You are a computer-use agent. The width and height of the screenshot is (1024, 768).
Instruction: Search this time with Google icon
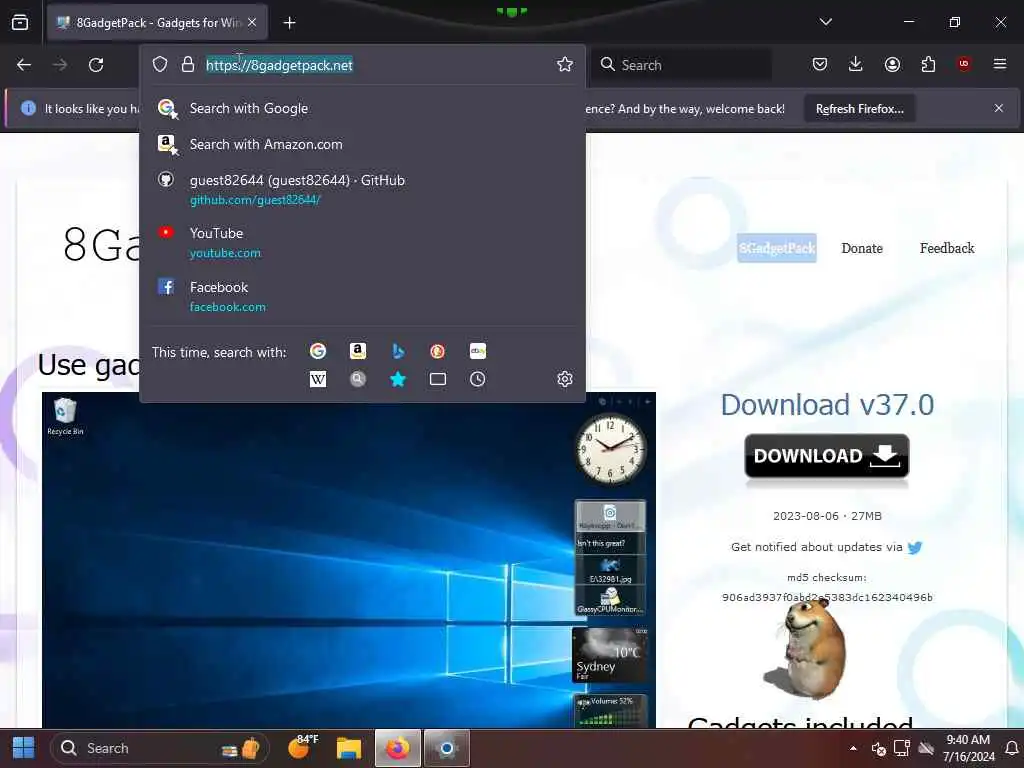(x=318, y=351)
